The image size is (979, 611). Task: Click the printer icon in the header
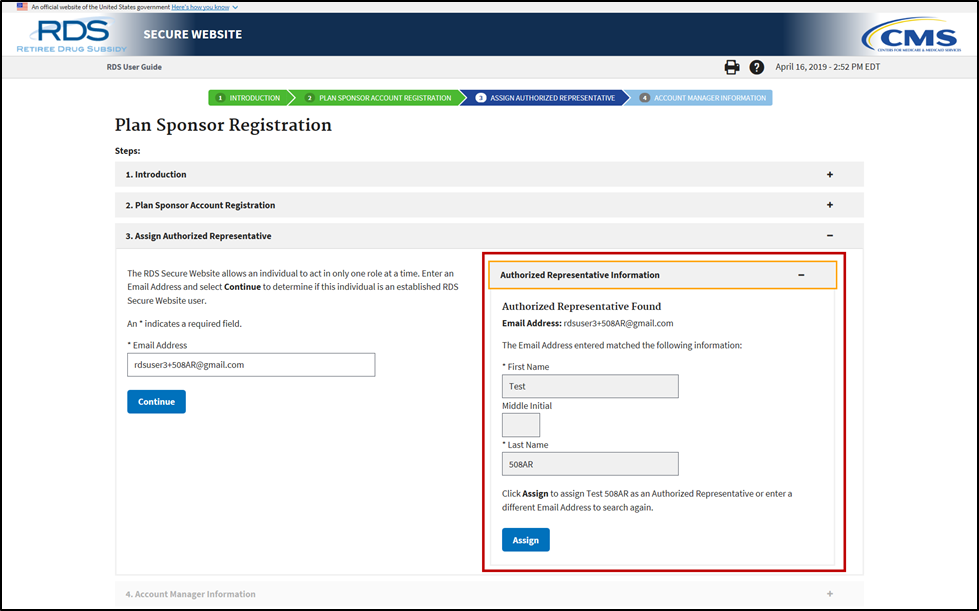point(731,67)
